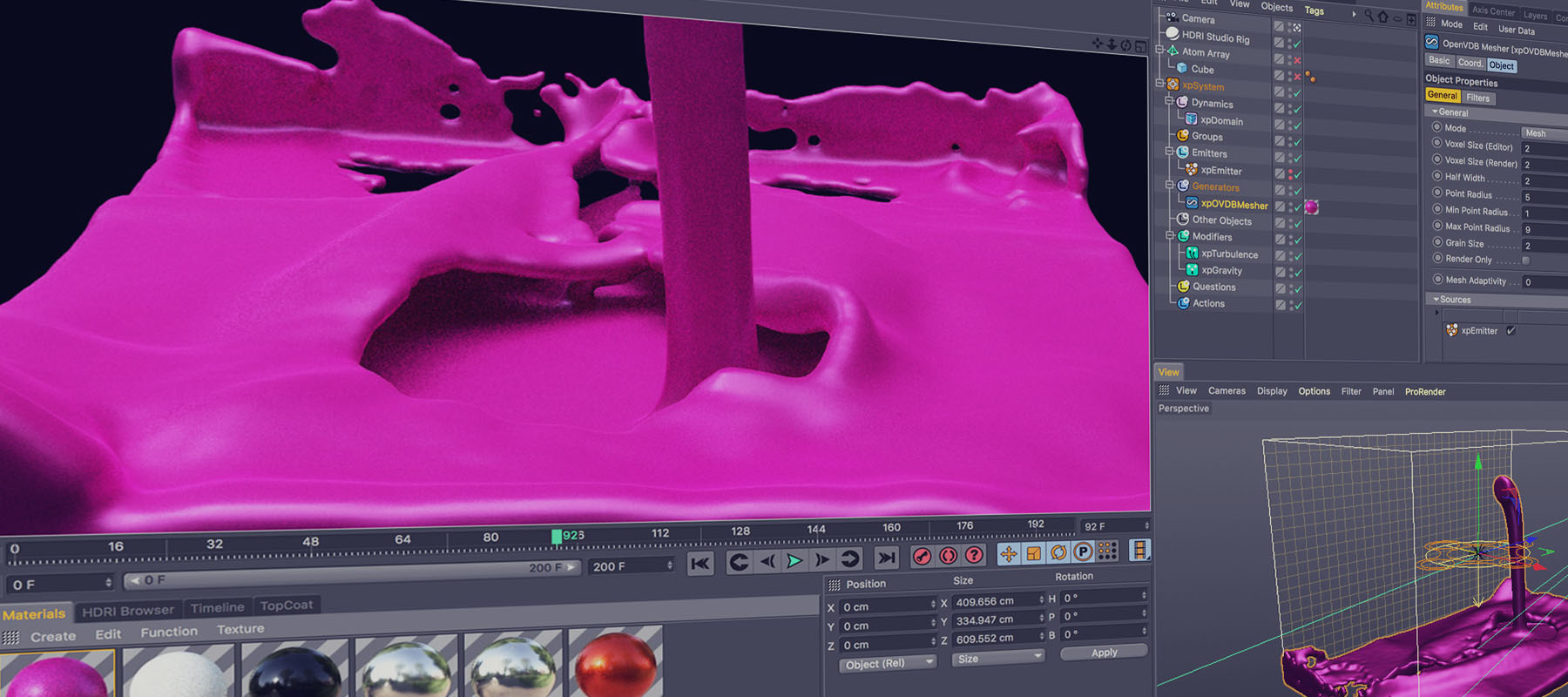Click the xpSystem object icon
Image resolution: width=1568 pixels, height=697 pixels.
[1173, 85]
